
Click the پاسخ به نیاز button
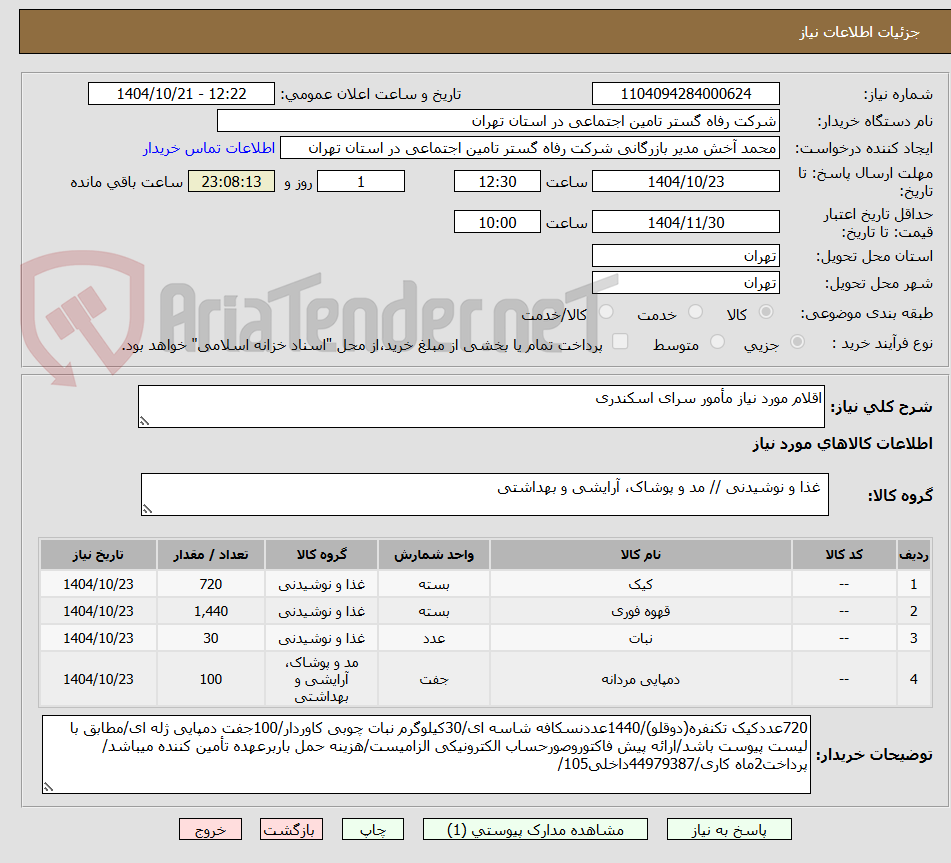point(729,829)
